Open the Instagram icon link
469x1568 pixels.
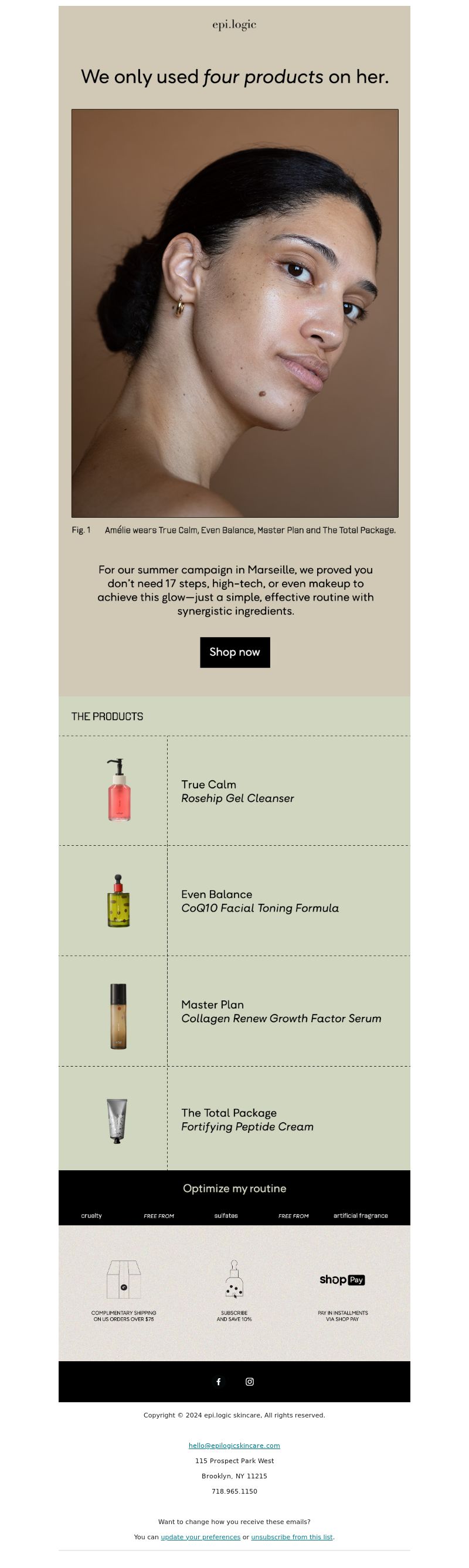click(250, 1382)
